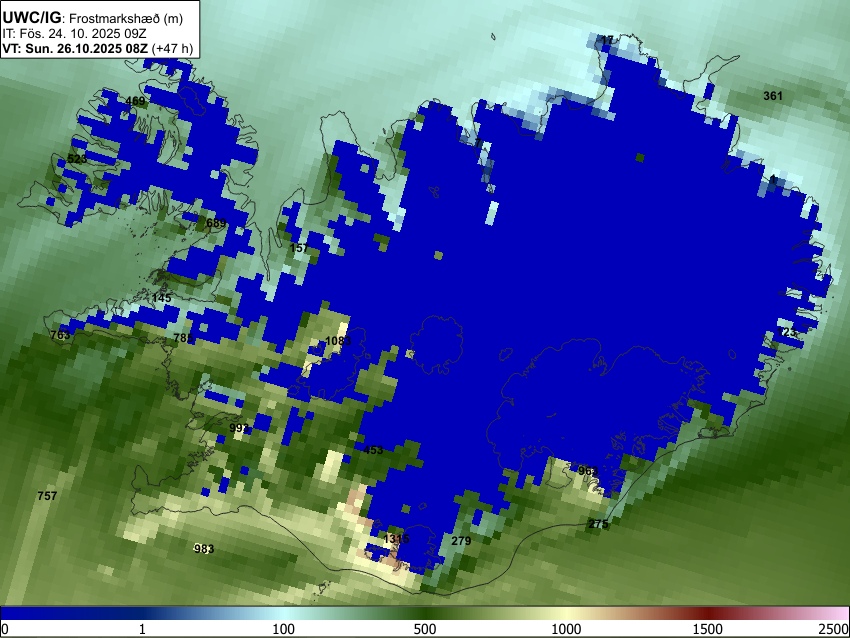850x638 pixels.
Task: Click the 'UWC/IG: Frostmarkshæð (m)' title text
Action: click(93, 18)
